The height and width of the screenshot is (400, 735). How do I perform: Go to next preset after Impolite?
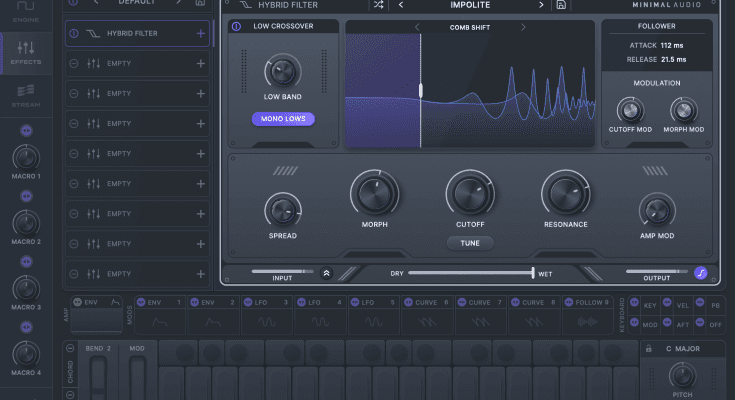542,5
